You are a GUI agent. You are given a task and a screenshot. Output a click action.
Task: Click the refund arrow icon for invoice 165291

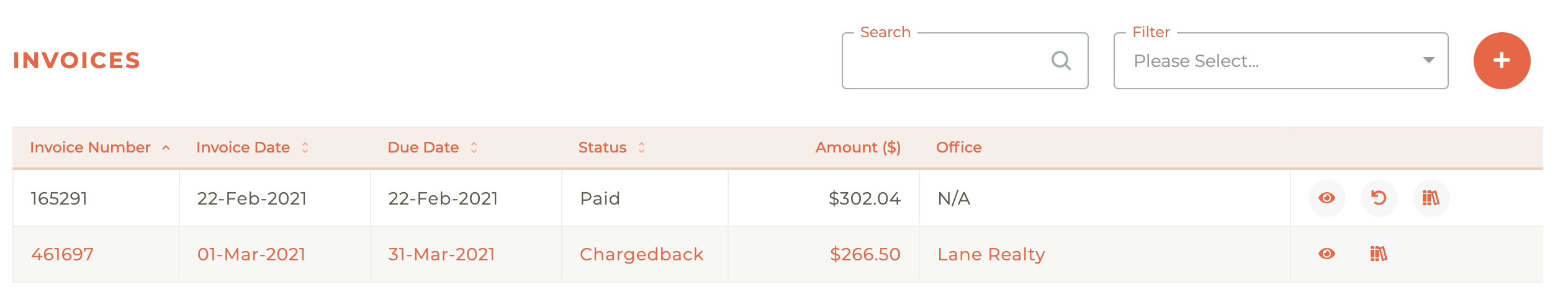tap(1379, 198)
